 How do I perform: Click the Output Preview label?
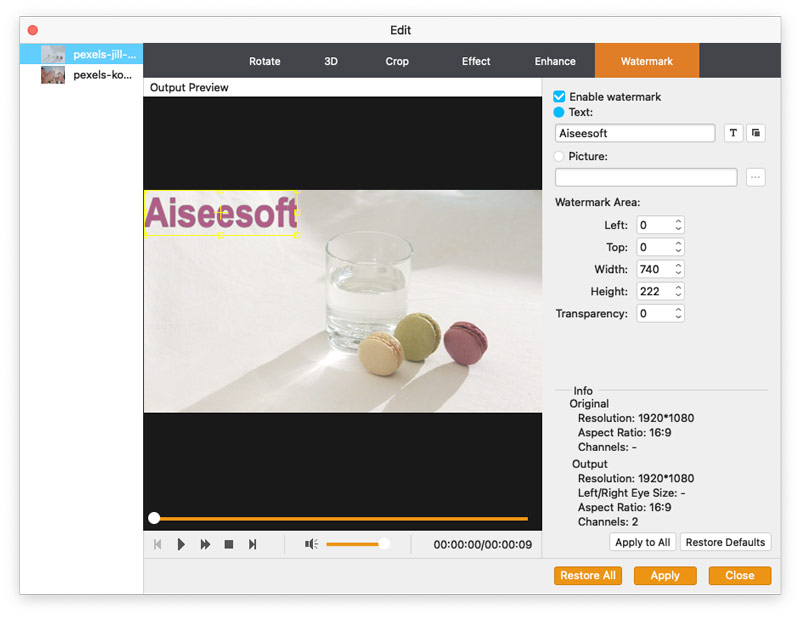(x=189, y=87)
